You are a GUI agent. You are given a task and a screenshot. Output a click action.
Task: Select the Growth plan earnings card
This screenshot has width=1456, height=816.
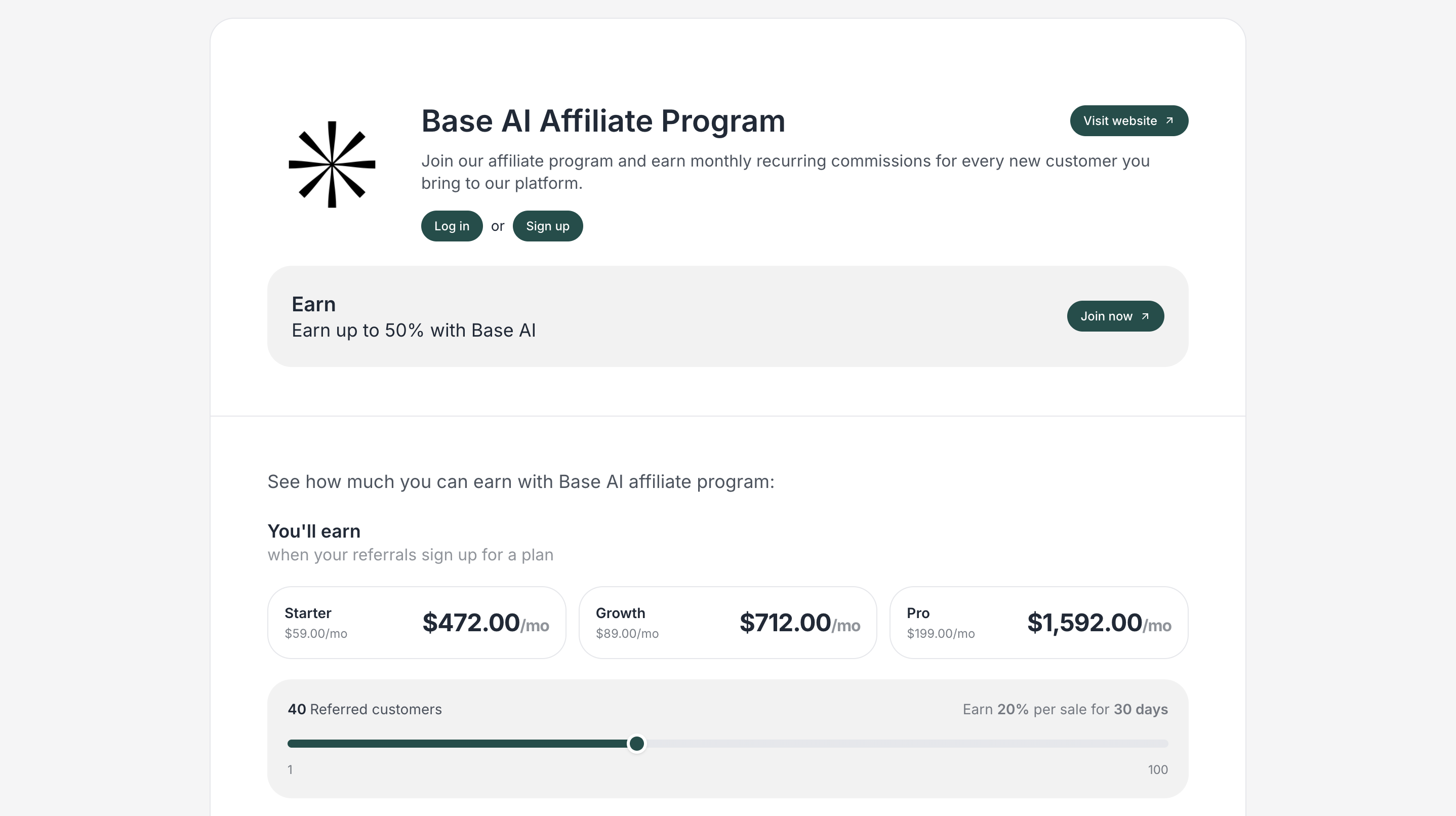(x=727, y=622)
